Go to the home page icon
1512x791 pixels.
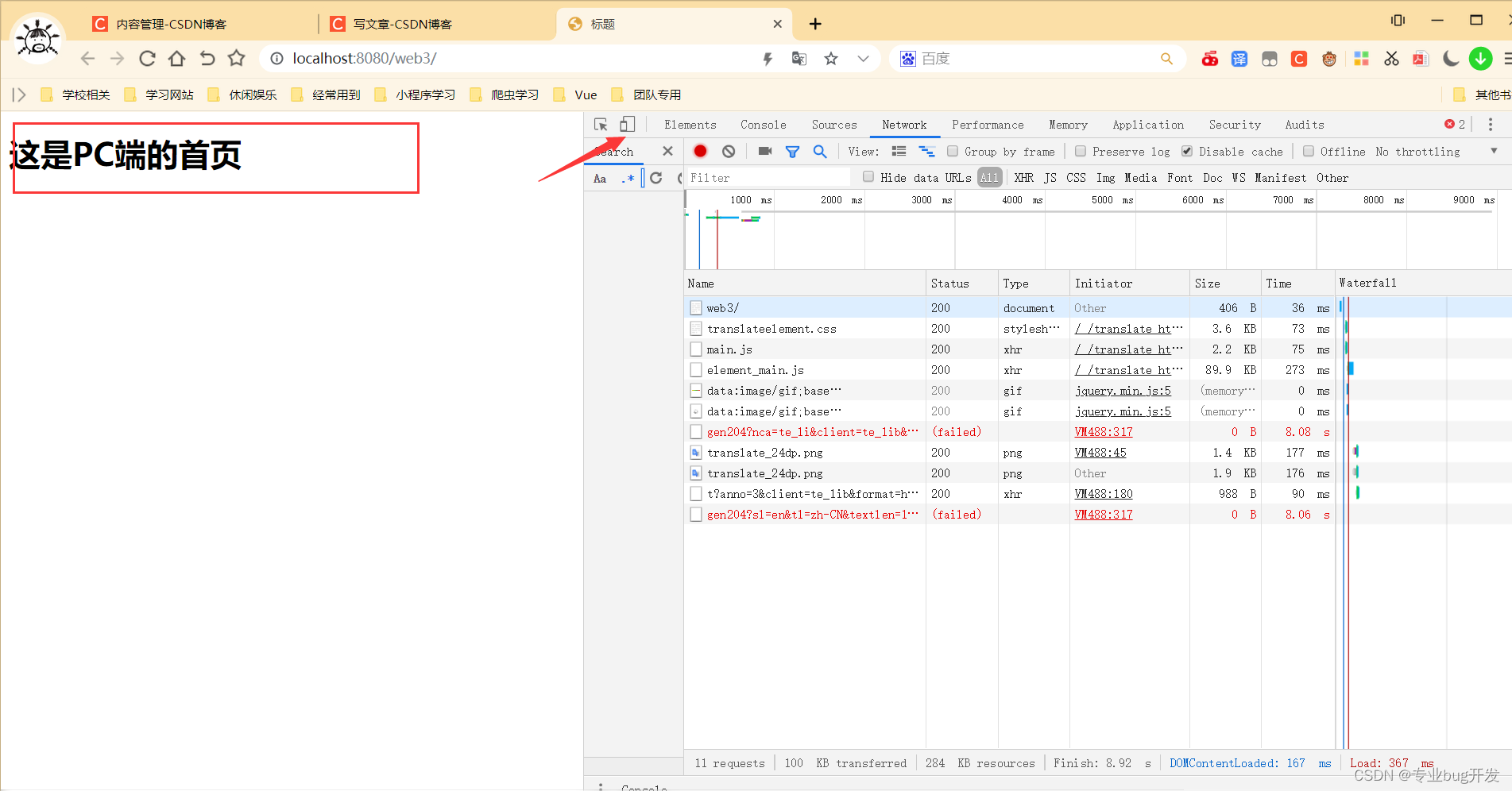176,58
